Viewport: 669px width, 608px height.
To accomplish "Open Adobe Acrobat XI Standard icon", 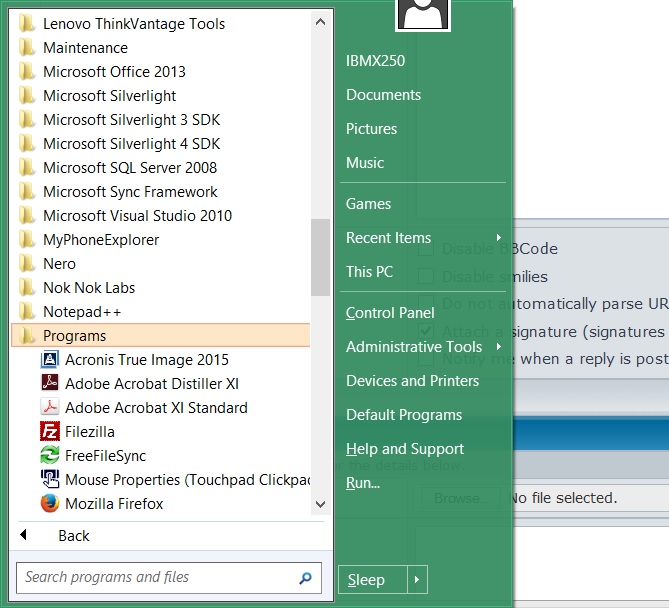I will click(x=50, y=408).
